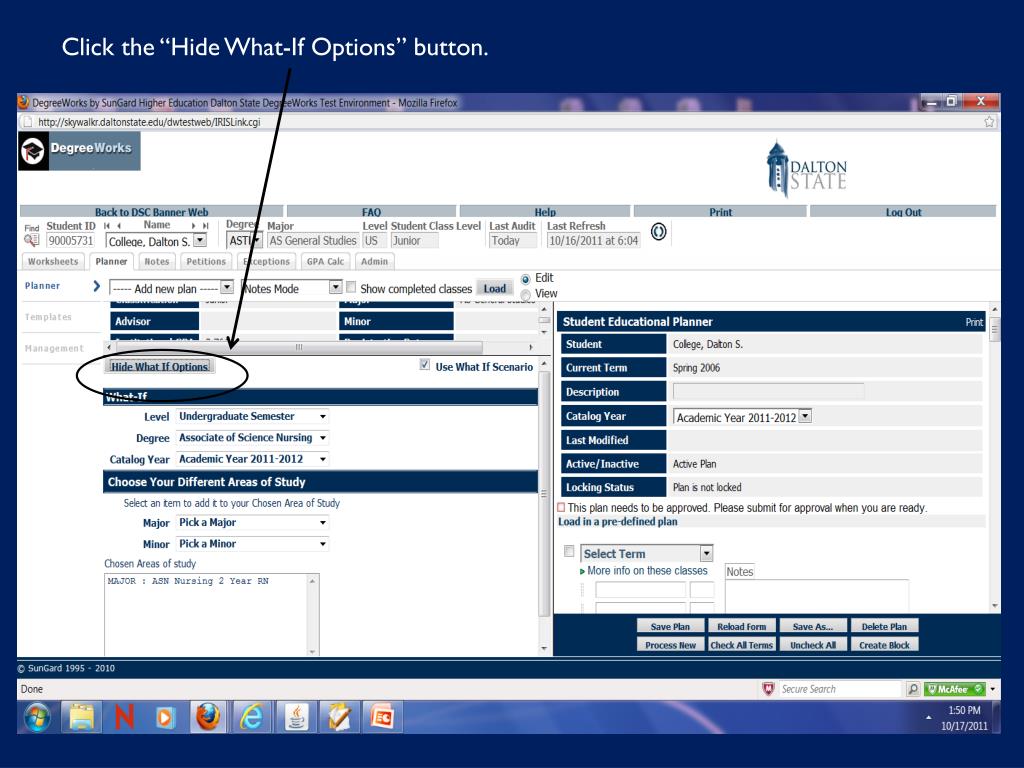Open the Pick a Major dropdown
The height and width of the screenshot is (768, 1024).
pyautogui.click(x=253, y=522)
